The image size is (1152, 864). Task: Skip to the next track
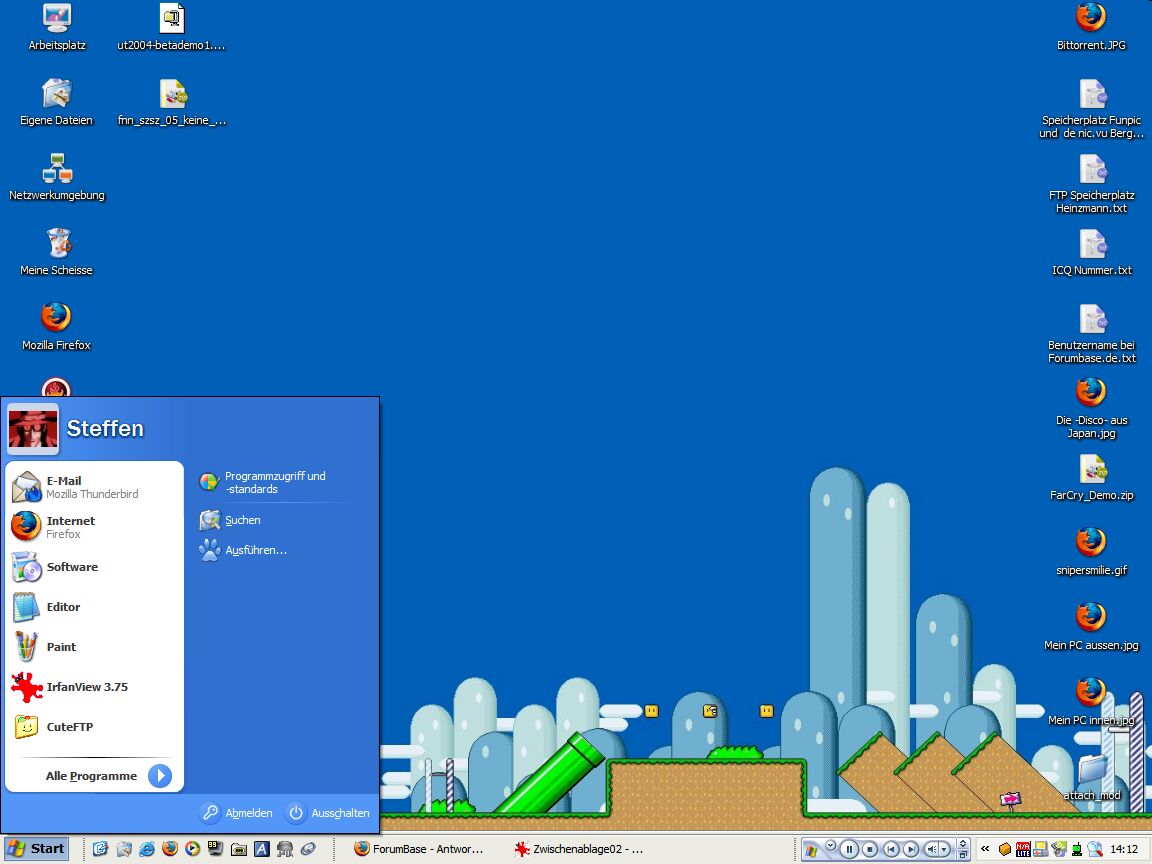[911, 849]
